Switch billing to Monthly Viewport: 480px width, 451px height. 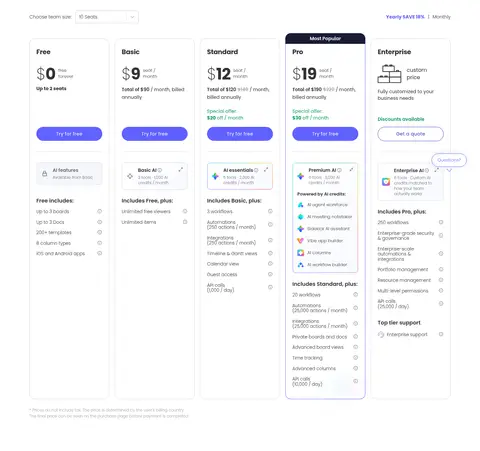[x=441, y=17]
